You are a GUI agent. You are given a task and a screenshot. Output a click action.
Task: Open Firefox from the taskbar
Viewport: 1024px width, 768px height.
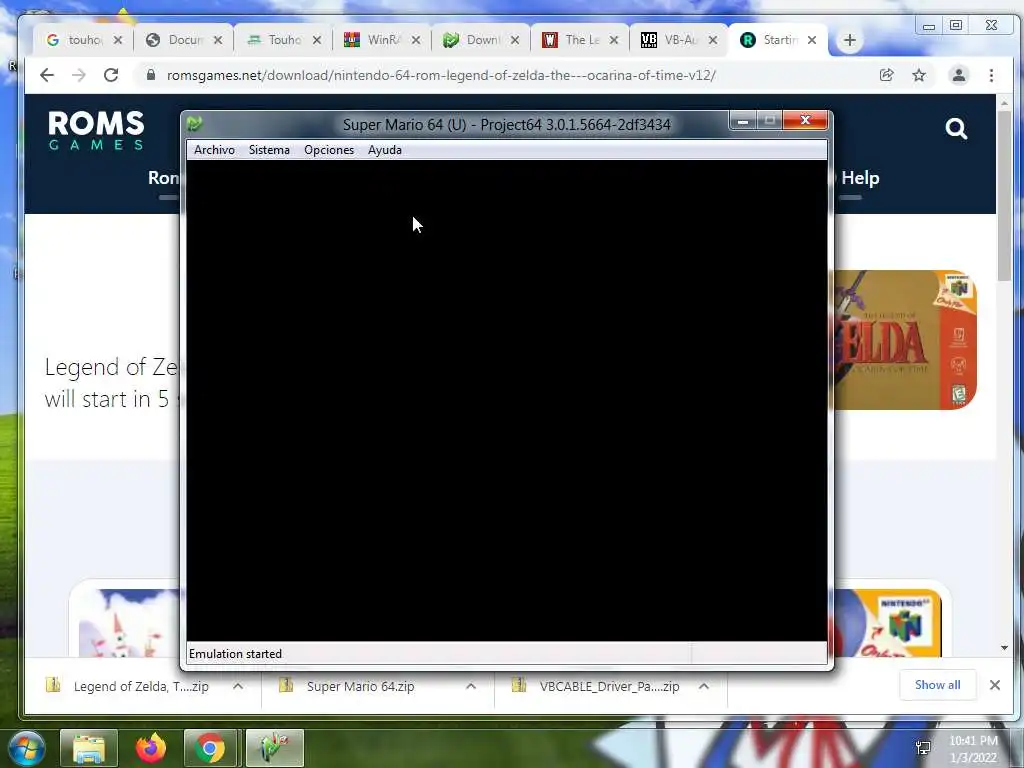point(151,748)
